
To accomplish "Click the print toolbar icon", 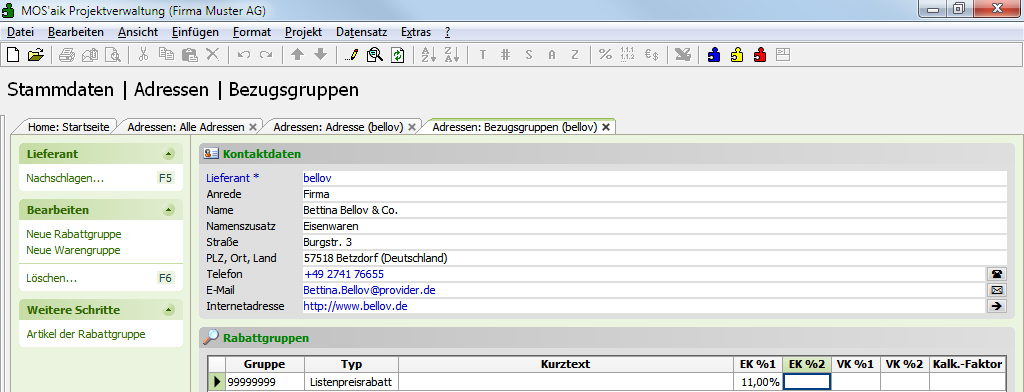I will point(67,55).
